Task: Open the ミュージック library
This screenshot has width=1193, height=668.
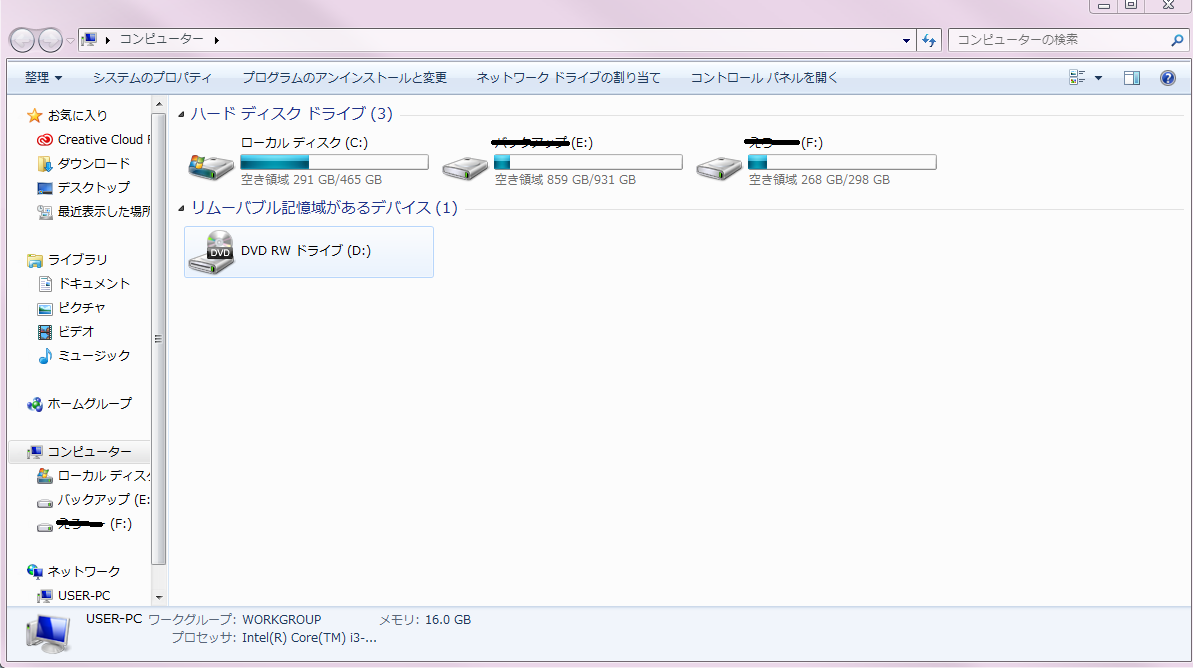Action: pyautogui.click(x=84, y=356)
